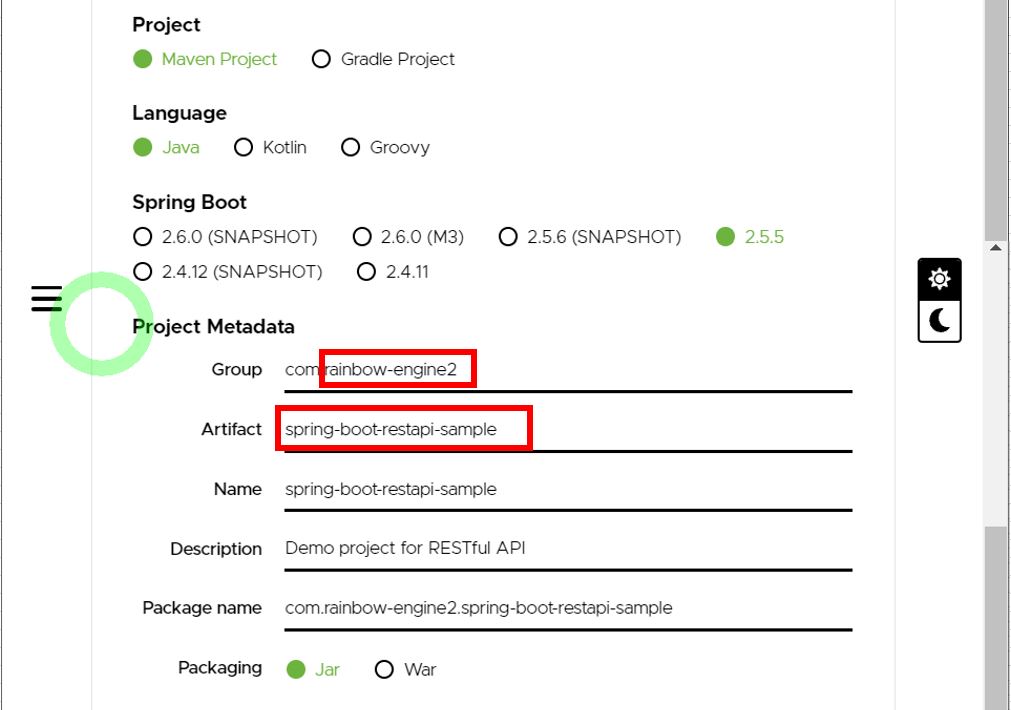1011x710 pixels.
Task: Switch to light theme using sun icon
Action: coord(938,280)
